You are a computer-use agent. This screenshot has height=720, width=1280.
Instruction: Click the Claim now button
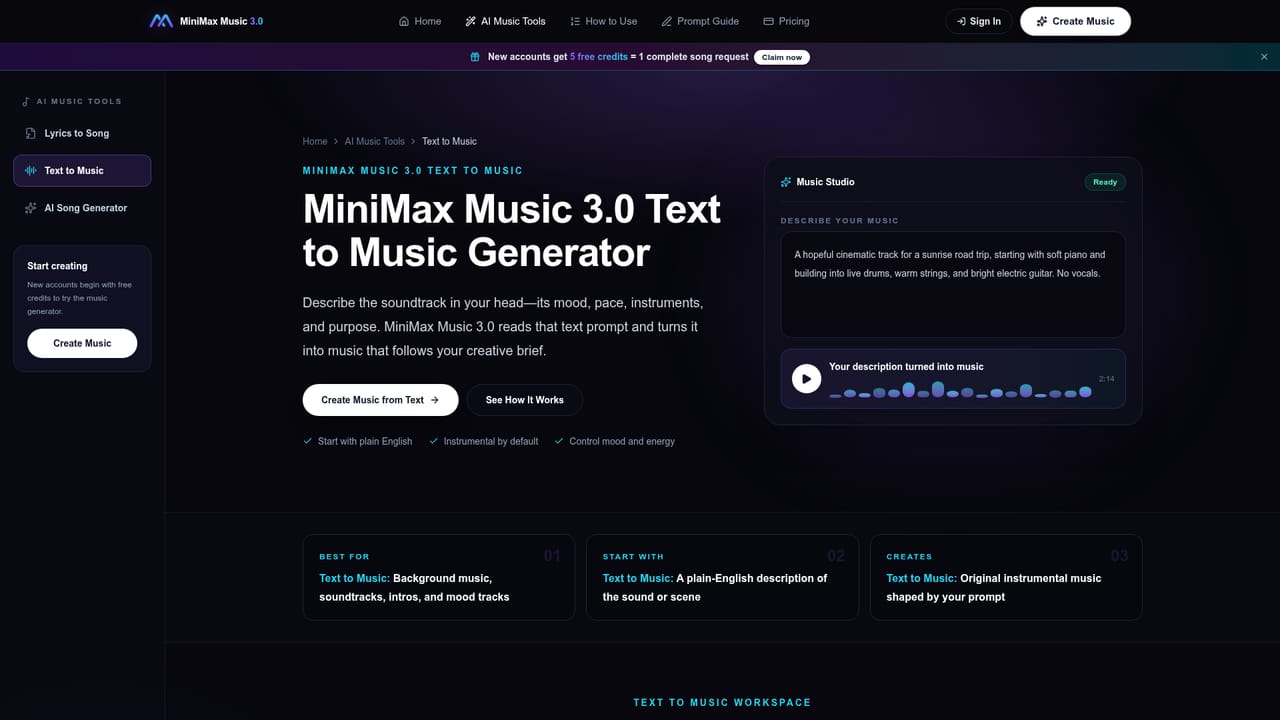(782, 57)
